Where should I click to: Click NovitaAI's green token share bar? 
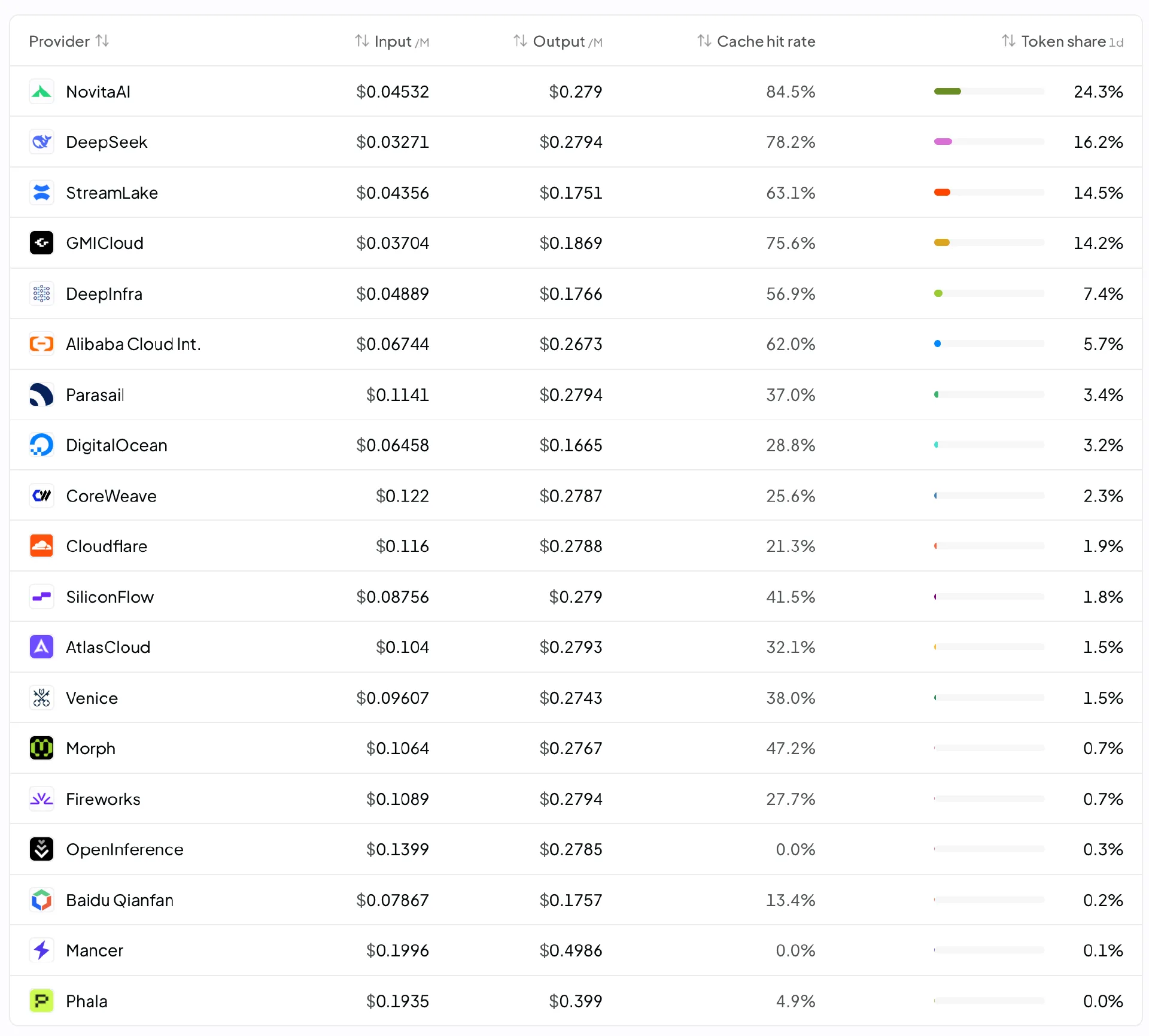947,92
